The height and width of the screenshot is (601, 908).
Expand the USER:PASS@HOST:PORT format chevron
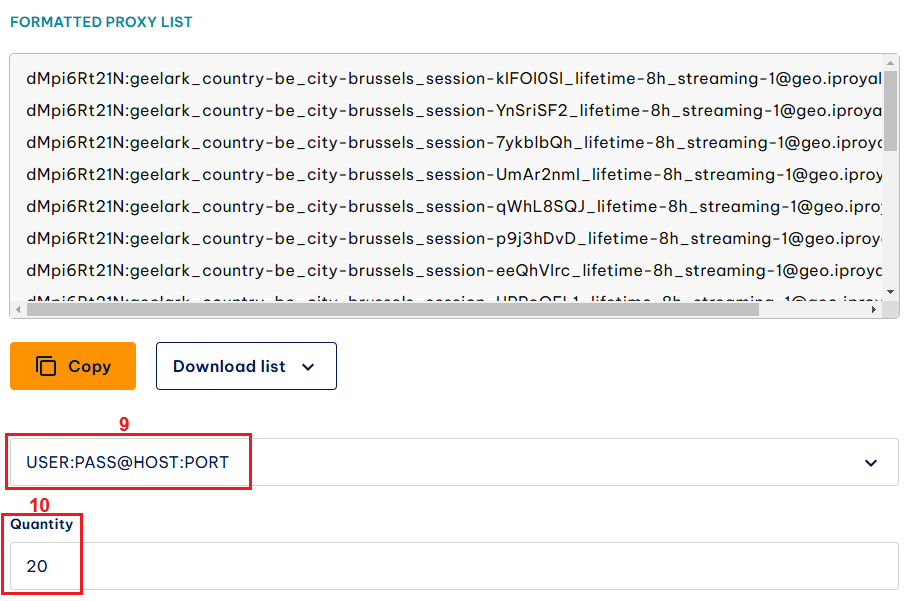point(870,463)
